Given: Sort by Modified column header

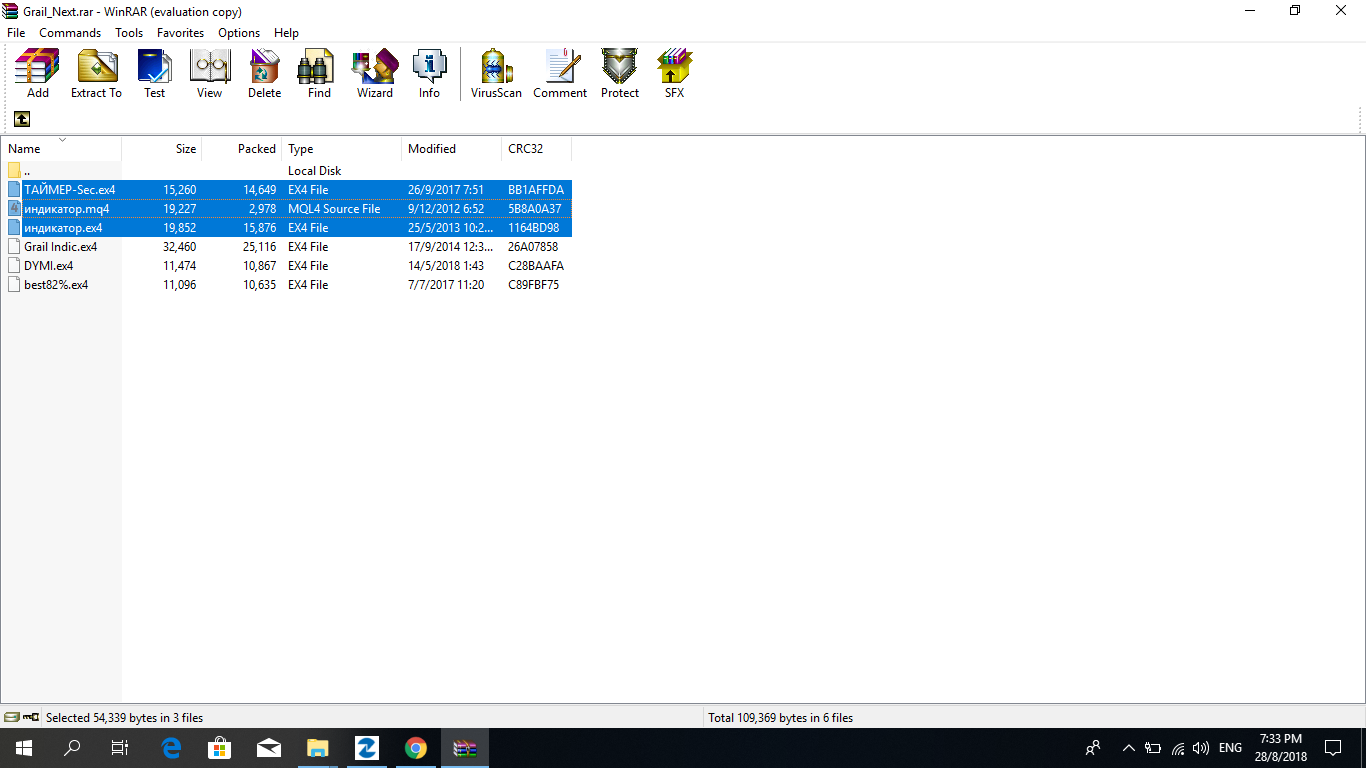Looking at the screenshot, I should [x=452, y=149].
